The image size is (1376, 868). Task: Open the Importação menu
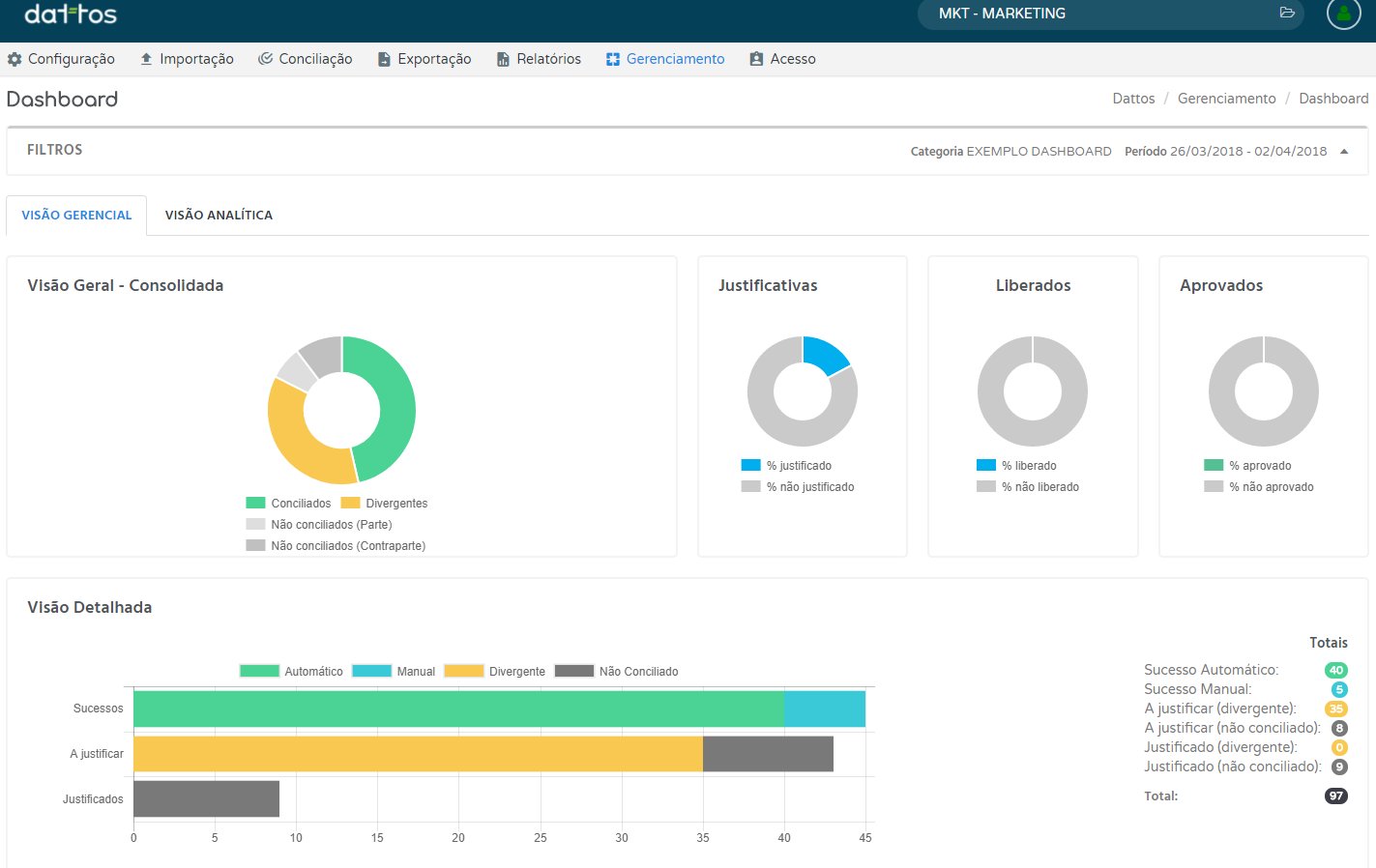coord(187,59)
